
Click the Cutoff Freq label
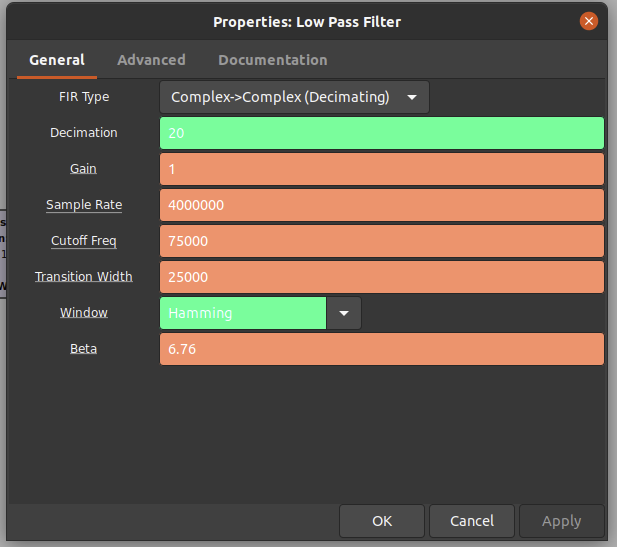coord(84,241)
